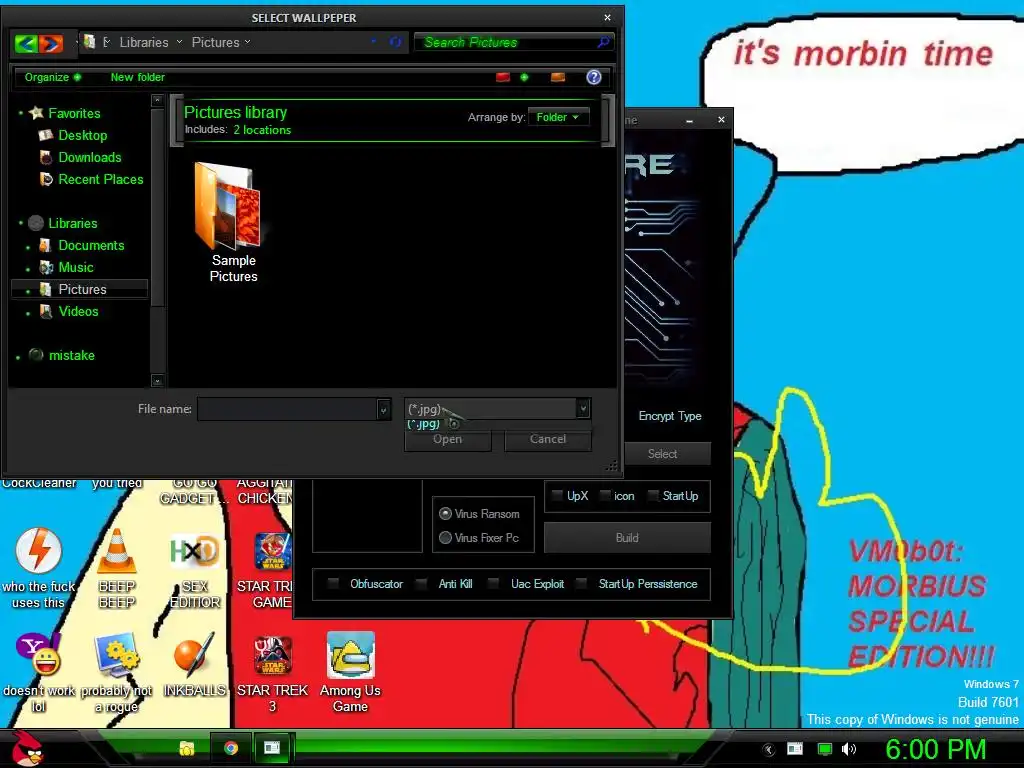The width and height of the screenshot is (1024, 768).
Task: Click the New folder button
Action: tap(138, 77)
